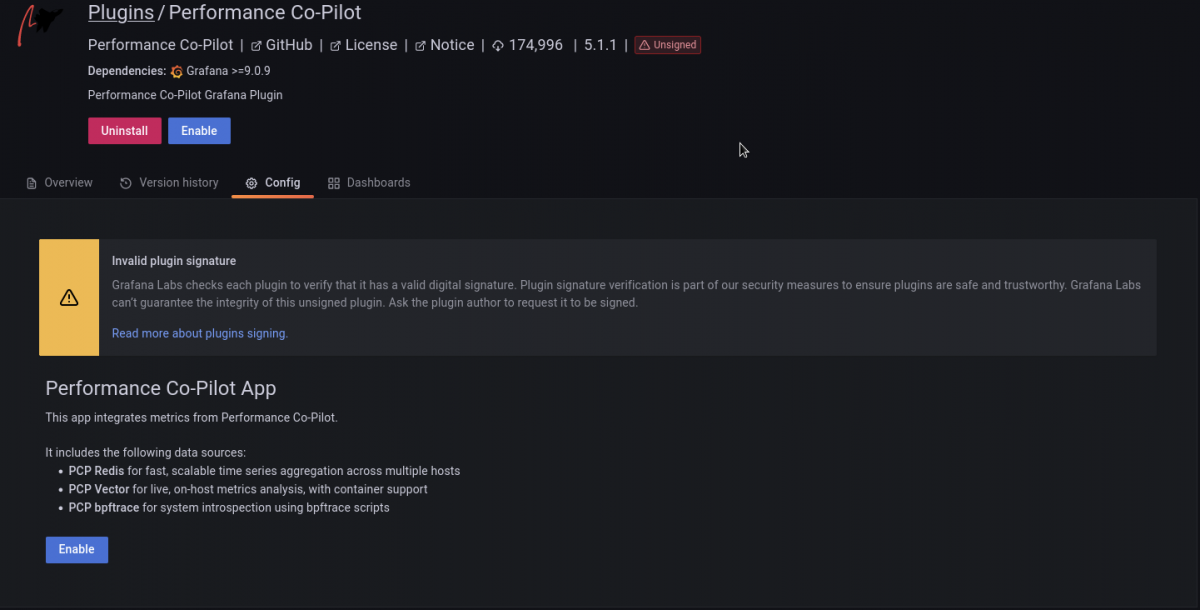
Task: Click the Config gear icon
Action: 250,183
